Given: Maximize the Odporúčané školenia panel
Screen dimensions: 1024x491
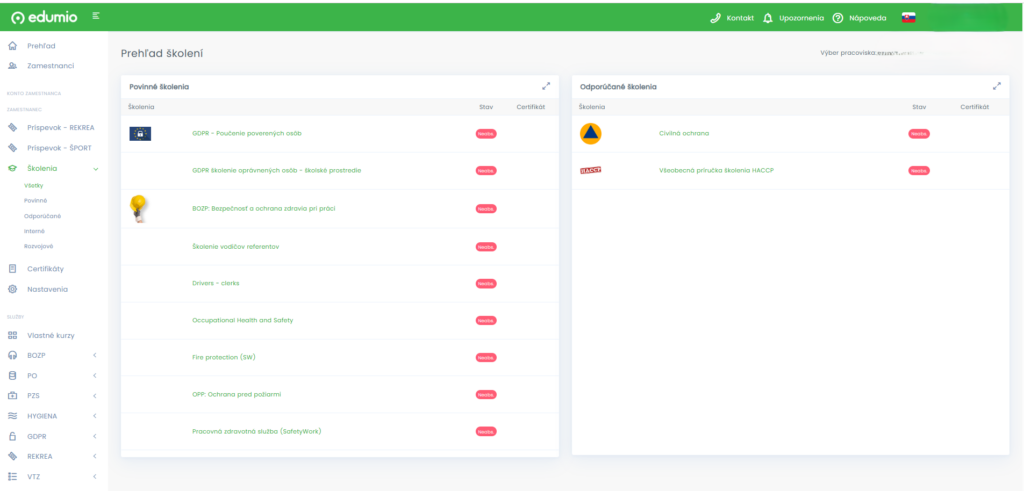Looking at the screenshot, I should 996,86.
